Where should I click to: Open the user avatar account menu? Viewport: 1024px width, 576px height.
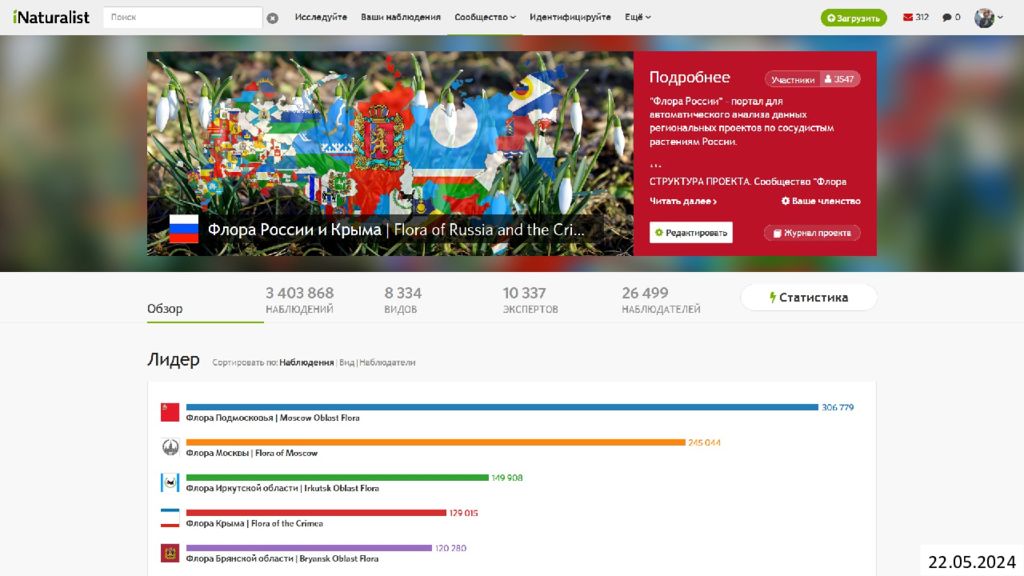(987, 18)
